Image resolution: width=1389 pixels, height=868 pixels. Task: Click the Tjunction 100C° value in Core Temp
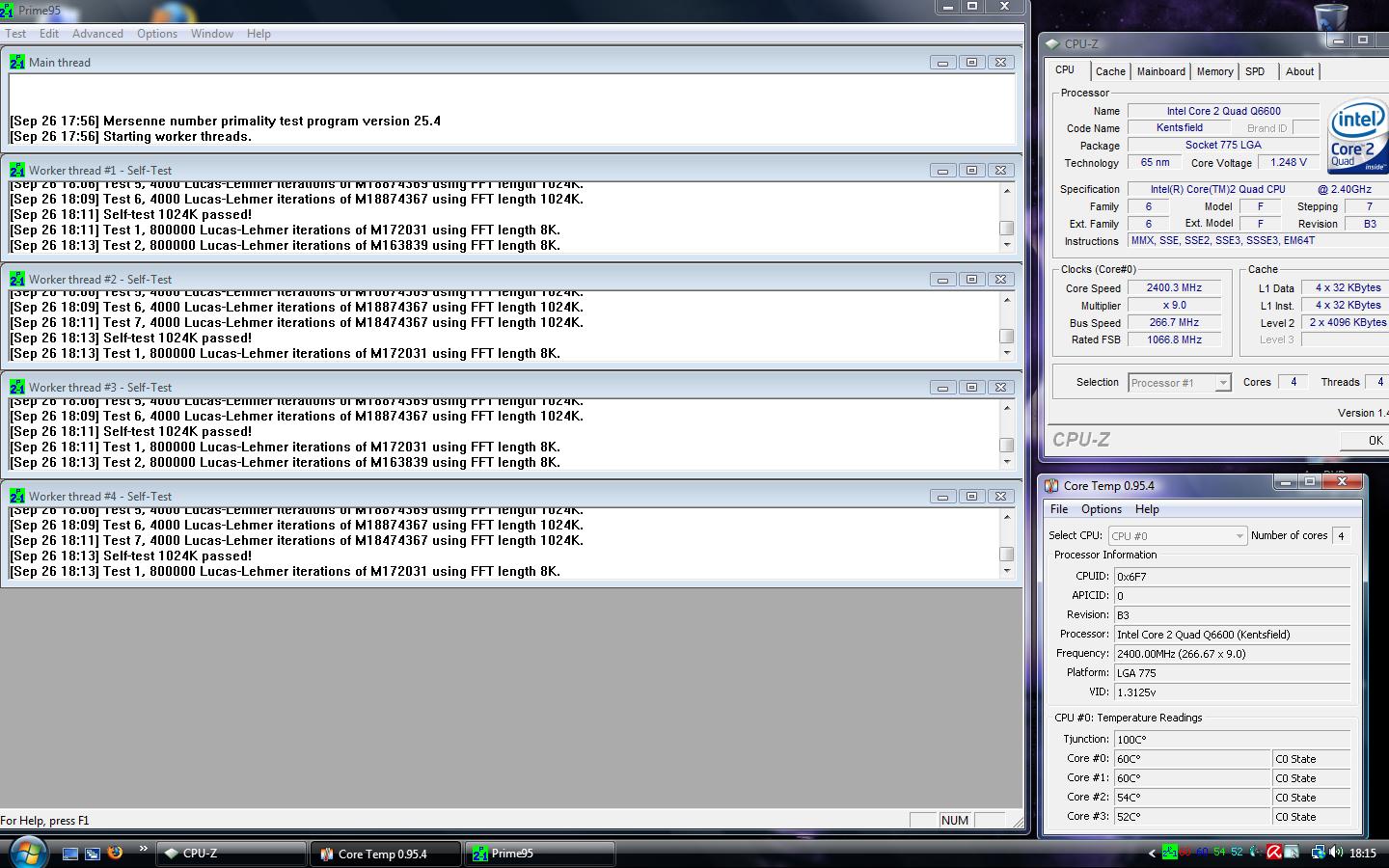pos(1232,740)
